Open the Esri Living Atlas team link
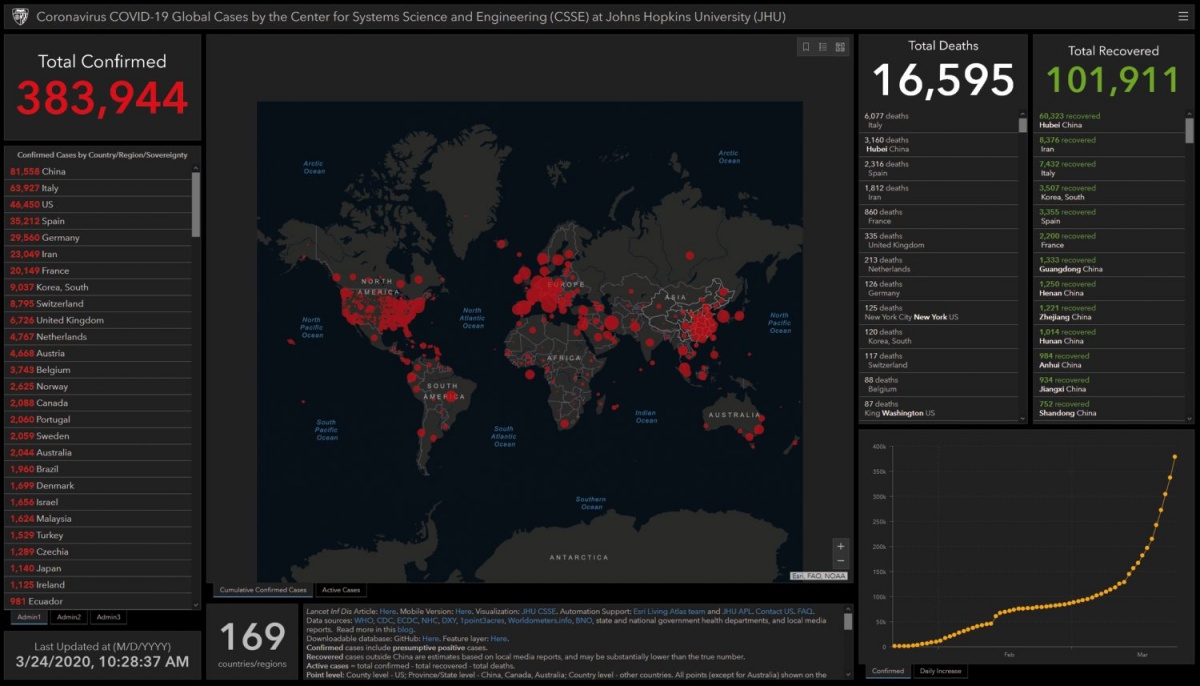The height and width of the screenshot is (686, 1200). click(669, 610)
